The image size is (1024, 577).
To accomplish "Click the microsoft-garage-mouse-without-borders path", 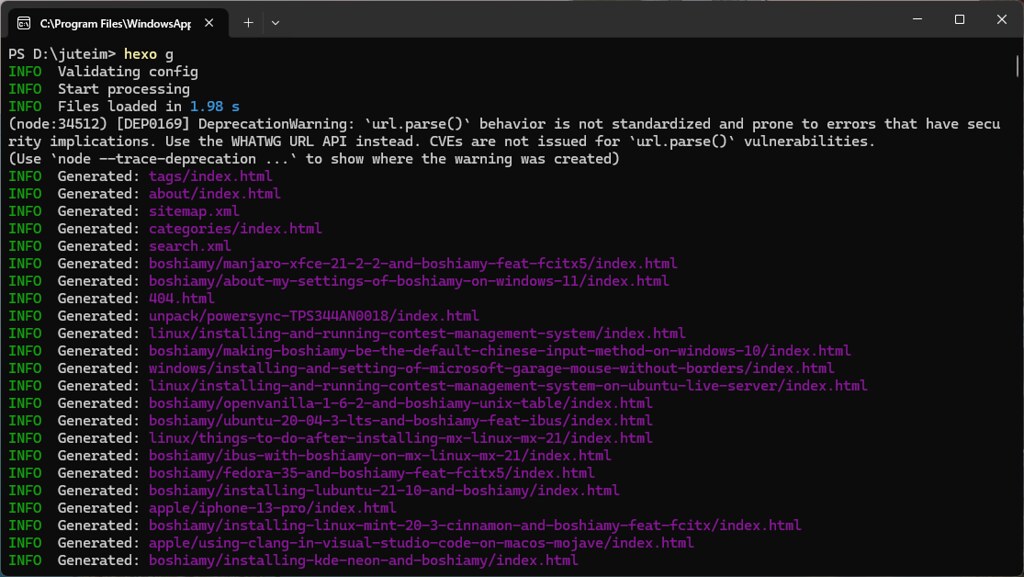I will pos(491,369).
